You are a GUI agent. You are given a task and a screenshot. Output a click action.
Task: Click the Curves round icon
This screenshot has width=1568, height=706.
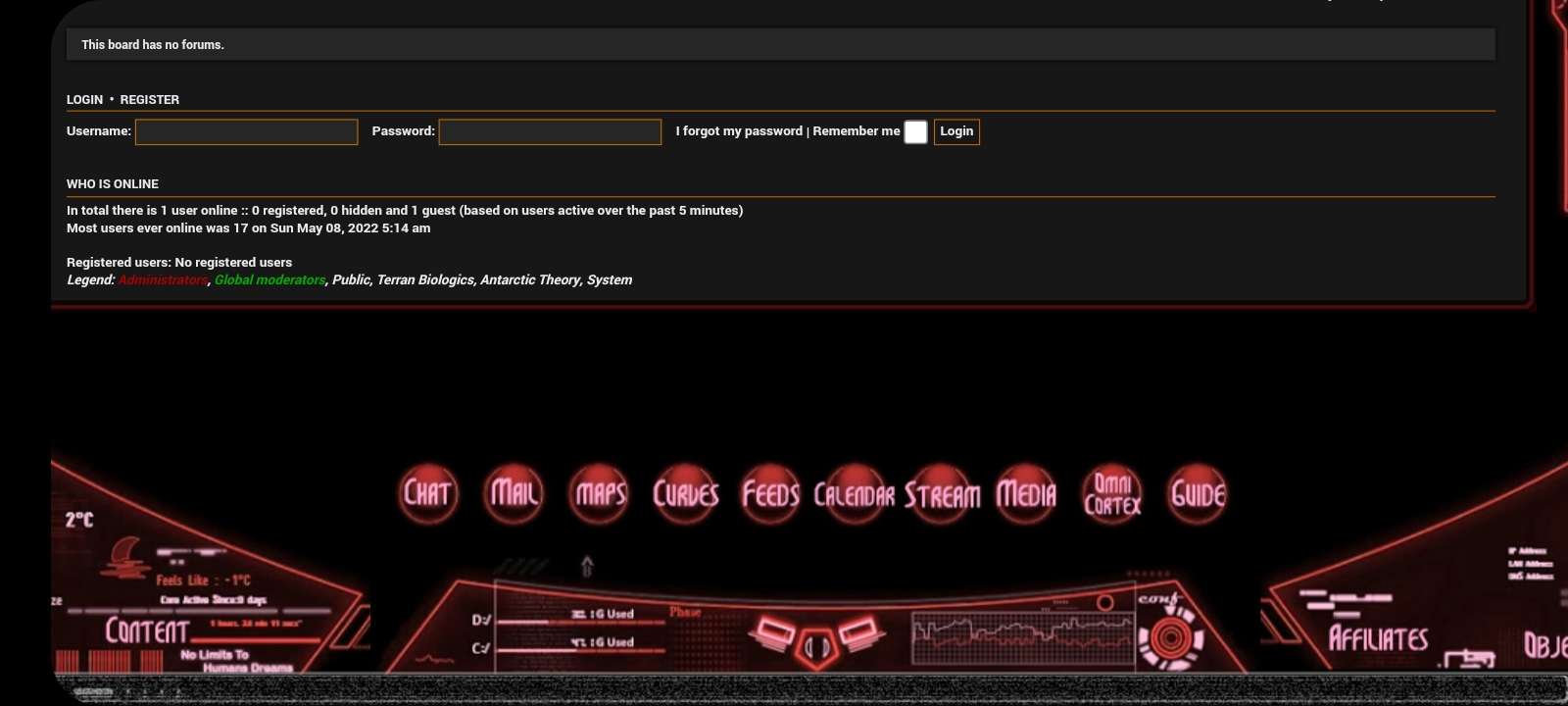coord(685,493)
